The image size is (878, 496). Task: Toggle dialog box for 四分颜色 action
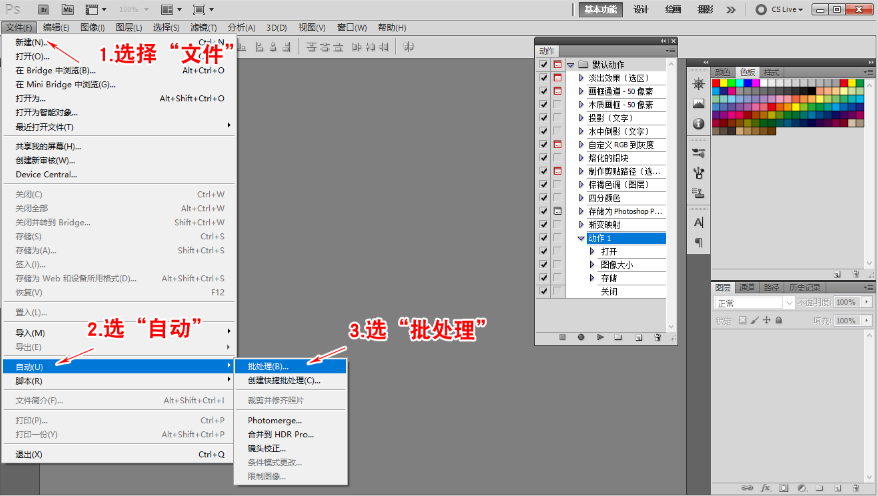tap(558, 198)
